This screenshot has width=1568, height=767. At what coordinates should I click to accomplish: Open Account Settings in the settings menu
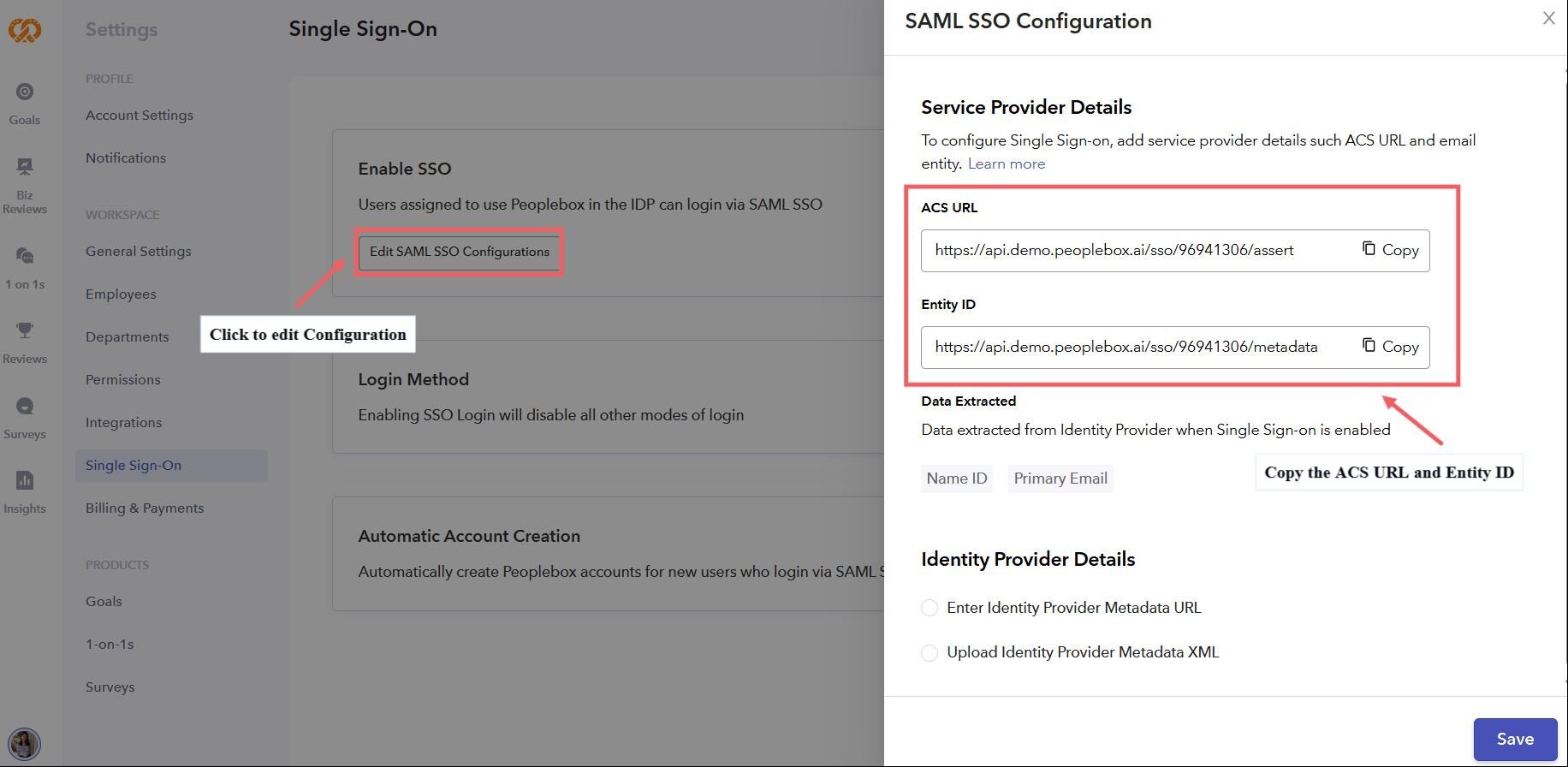pos(140,116)
